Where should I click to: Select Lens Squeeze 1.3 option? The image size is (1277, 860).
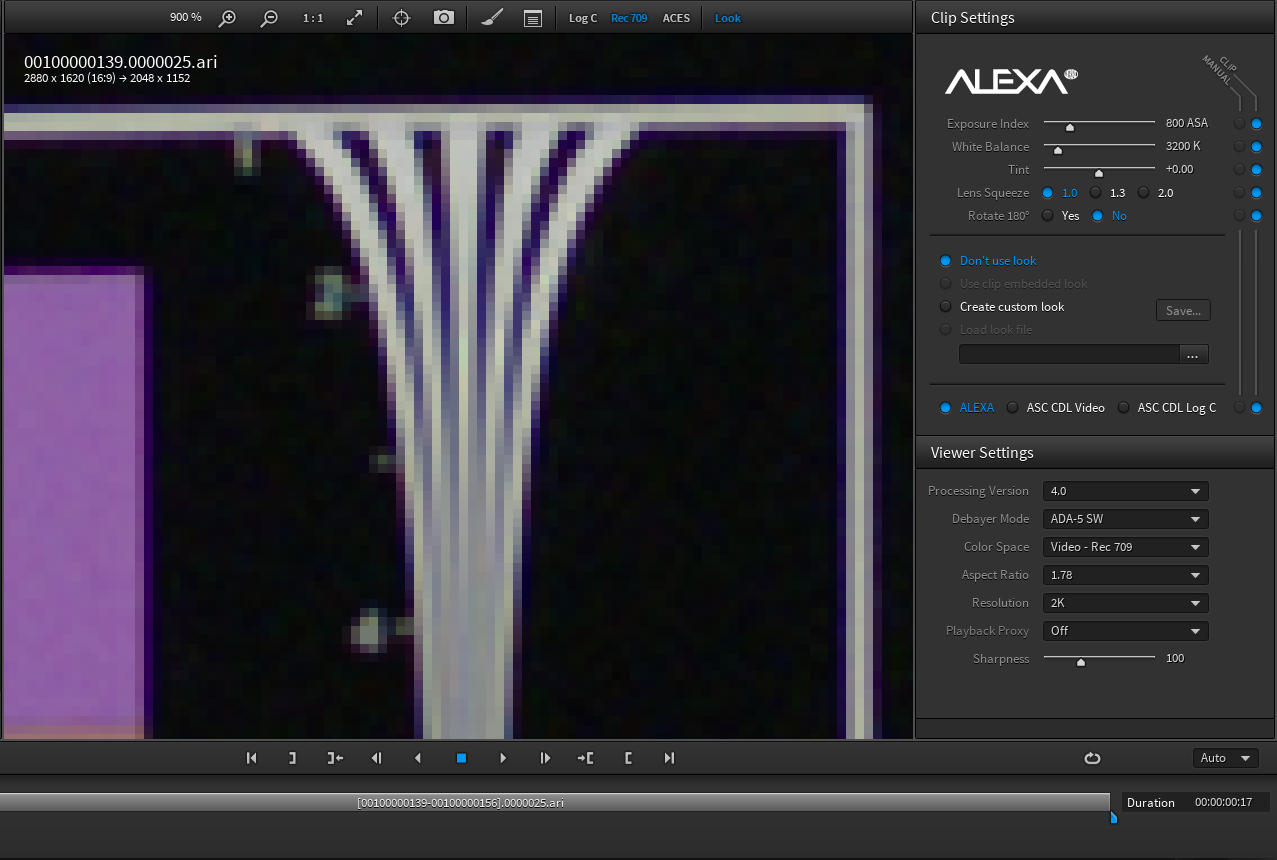1096,192
